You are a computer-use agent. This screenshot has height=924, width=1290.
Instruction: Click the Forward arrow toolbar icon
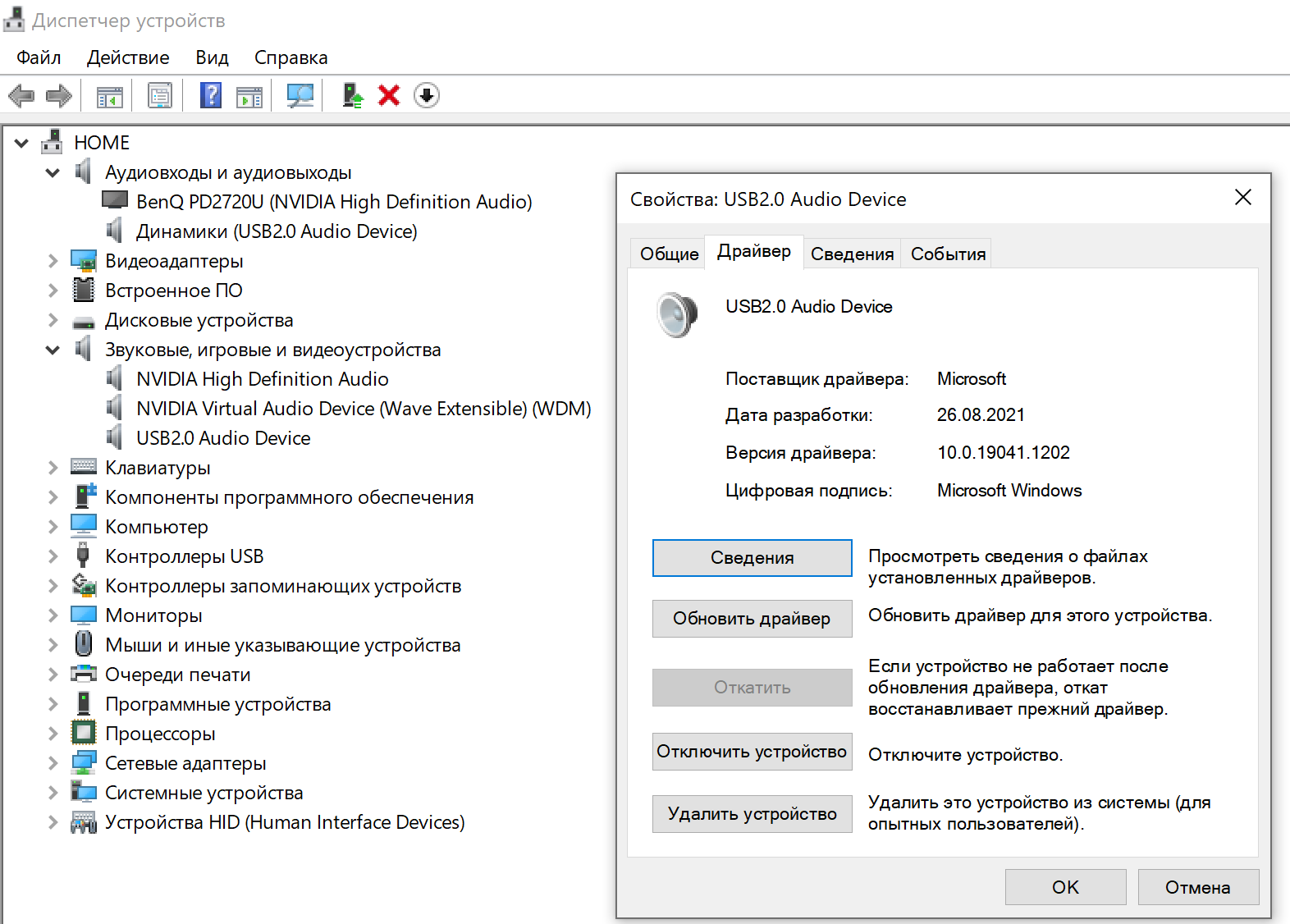point(59,96)
